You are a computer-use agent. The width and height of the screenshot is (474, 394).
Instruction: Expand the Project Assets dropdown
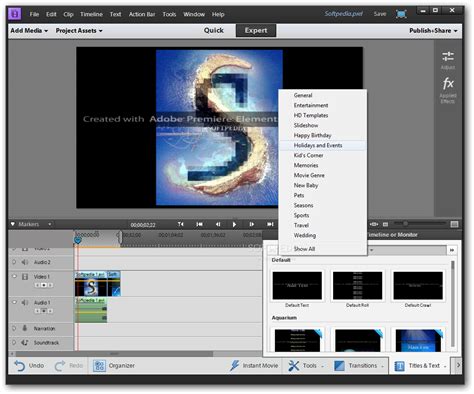[79, 30]
